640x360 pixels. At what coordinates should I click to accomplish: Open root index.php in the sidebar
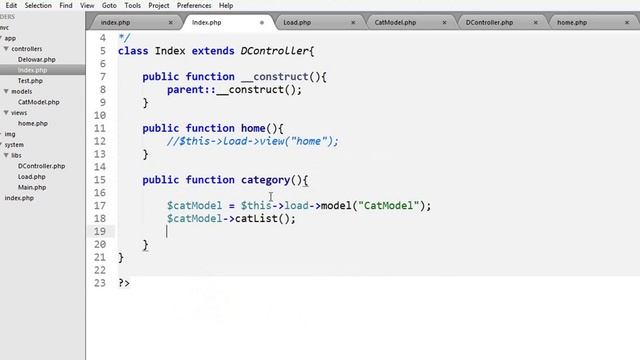19,198
